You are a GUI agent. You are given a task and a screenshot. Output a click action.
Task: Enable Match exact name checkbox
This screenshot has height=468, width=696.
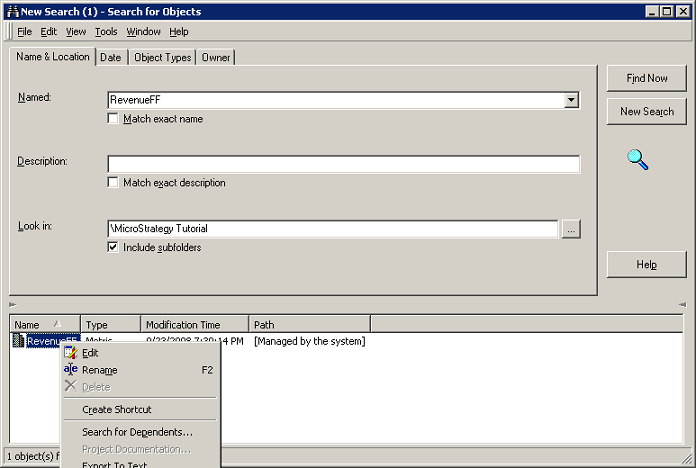click(114, 119)
